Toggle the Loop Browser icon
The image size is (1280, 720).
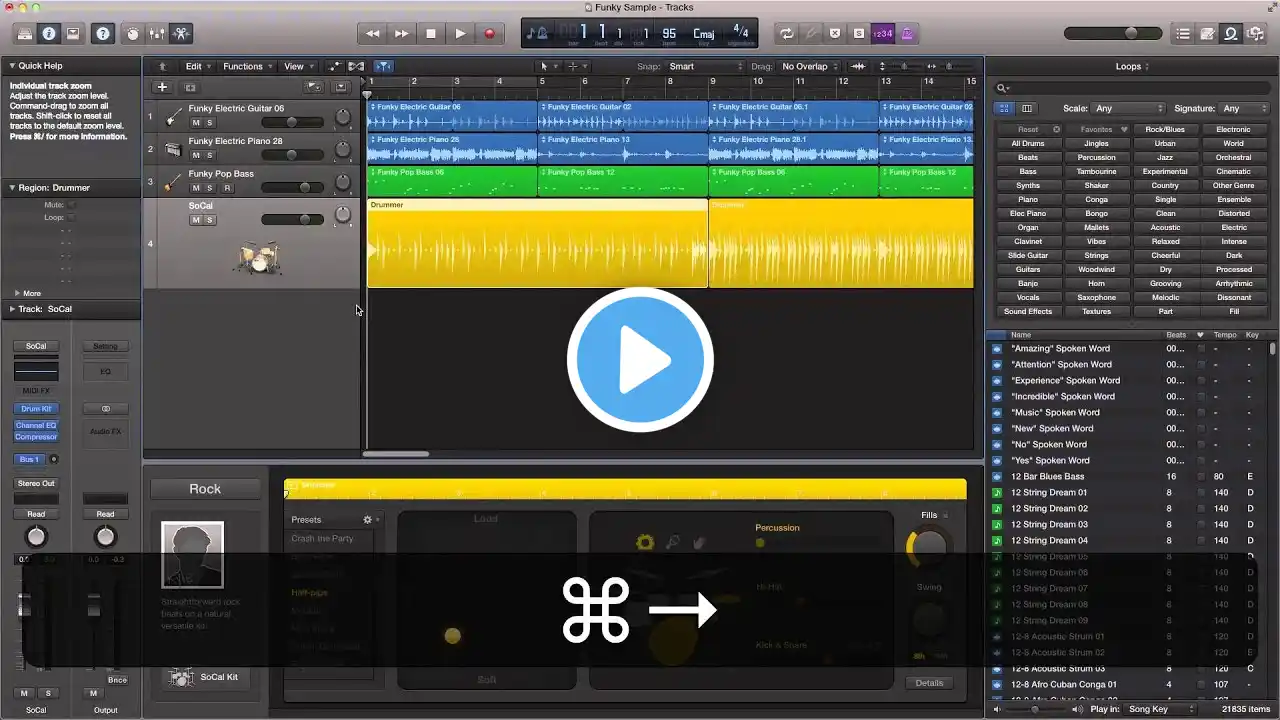point(1231,33)
